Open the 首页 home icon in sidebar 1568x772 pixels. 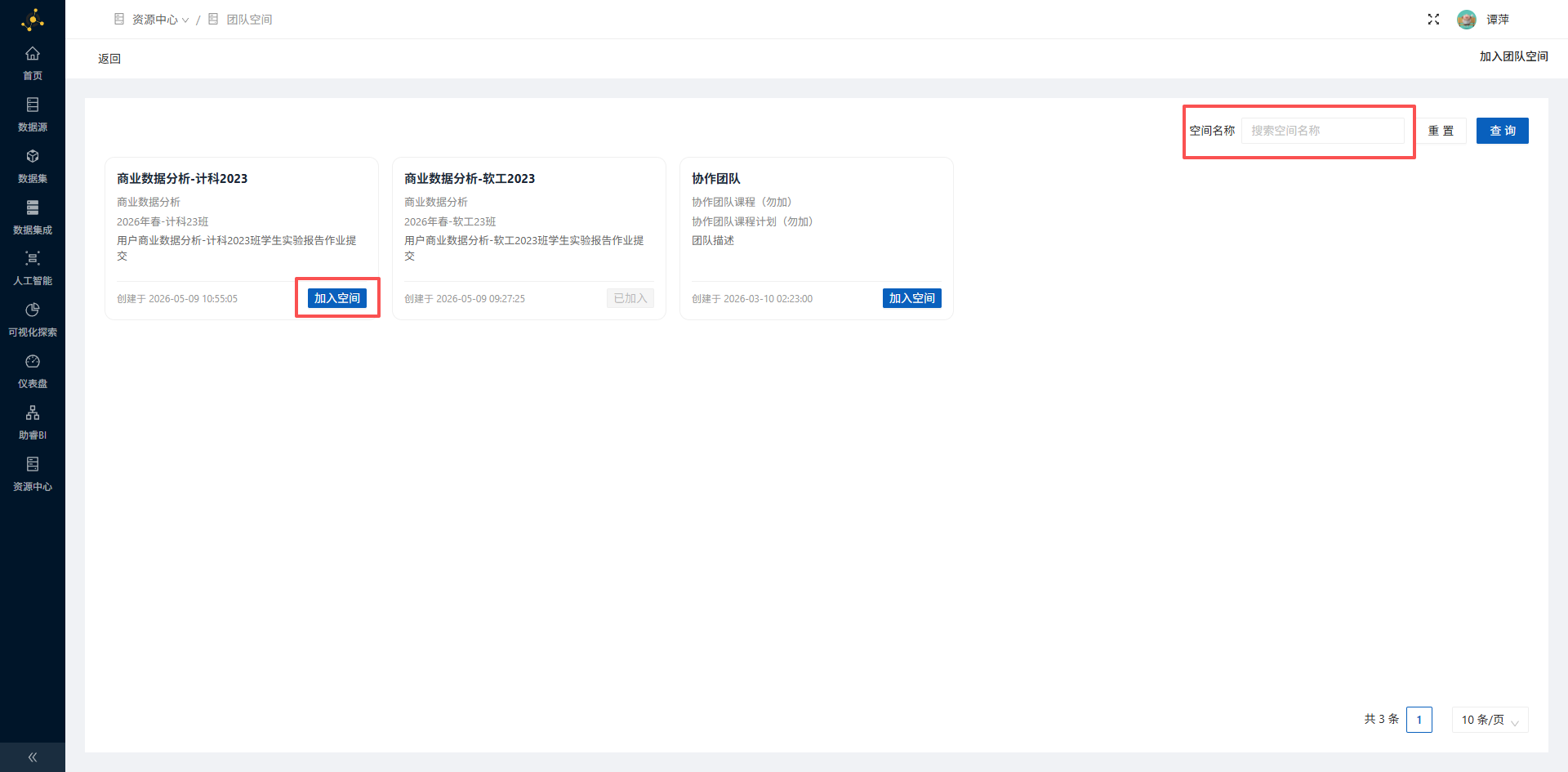(33, 54)
